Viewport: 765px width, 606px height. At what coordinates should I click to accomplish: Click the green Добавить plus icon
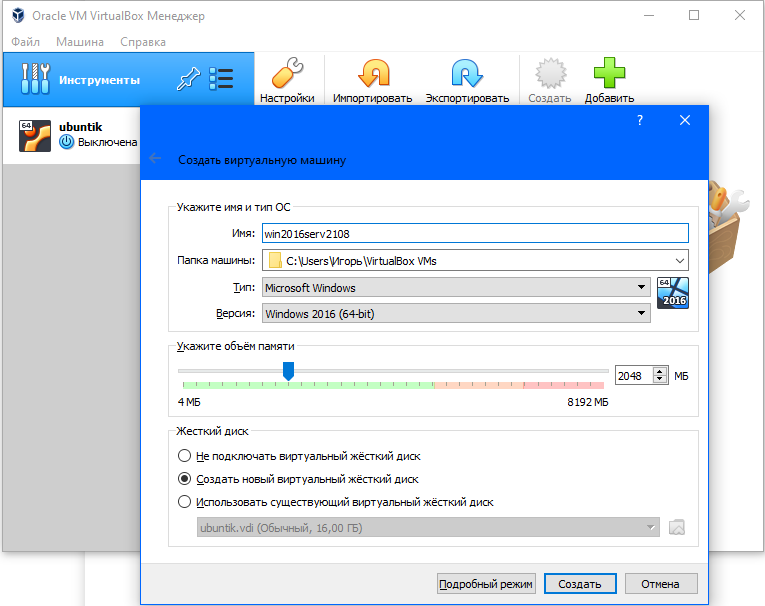click(609, 73)
